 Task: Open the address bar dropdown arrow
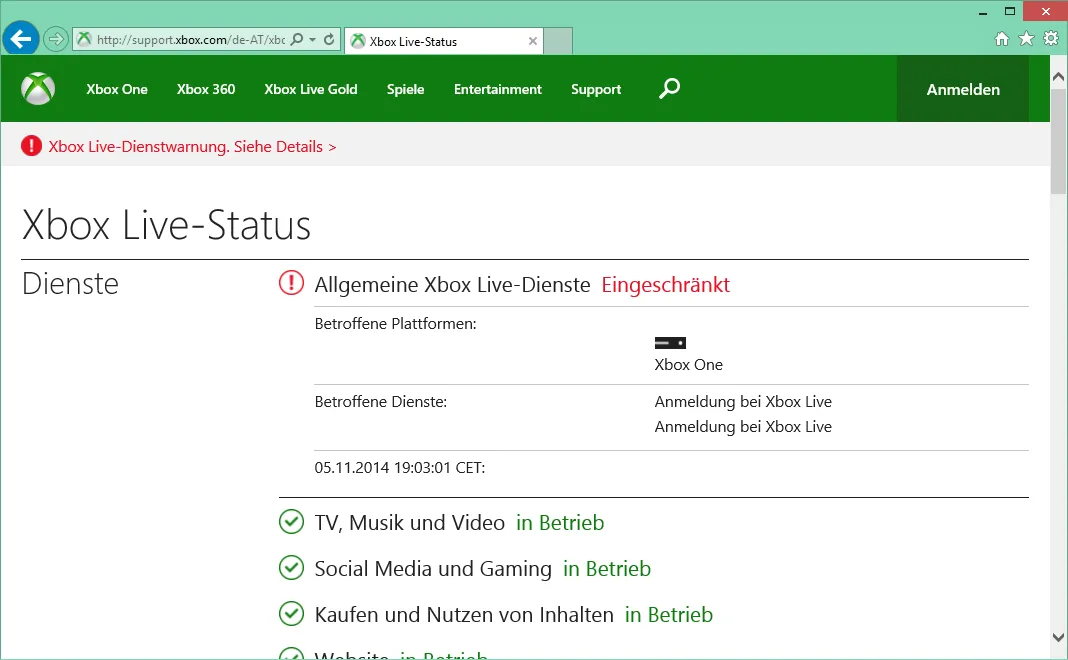[313, 40]
